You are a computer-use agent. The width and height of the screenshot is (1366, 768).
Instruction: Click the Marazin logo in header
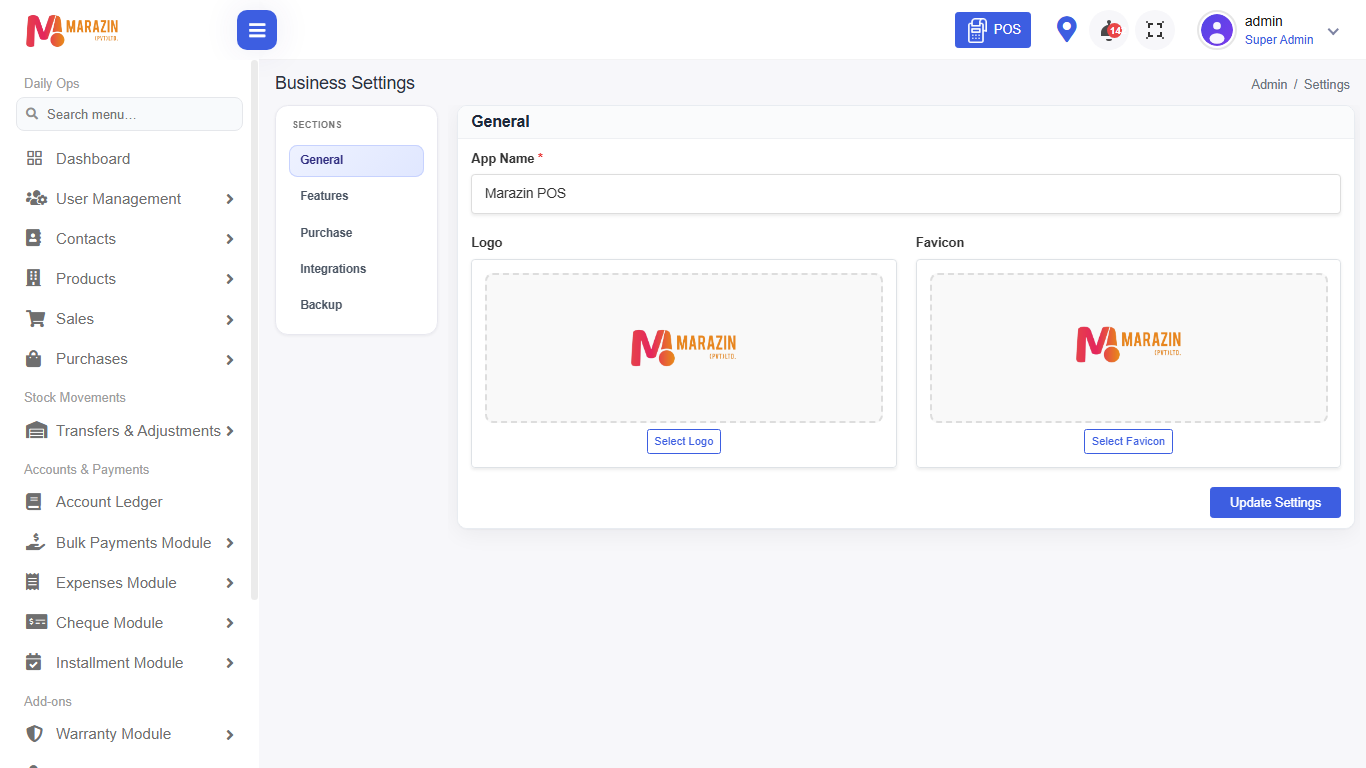(x=72, y=30)
